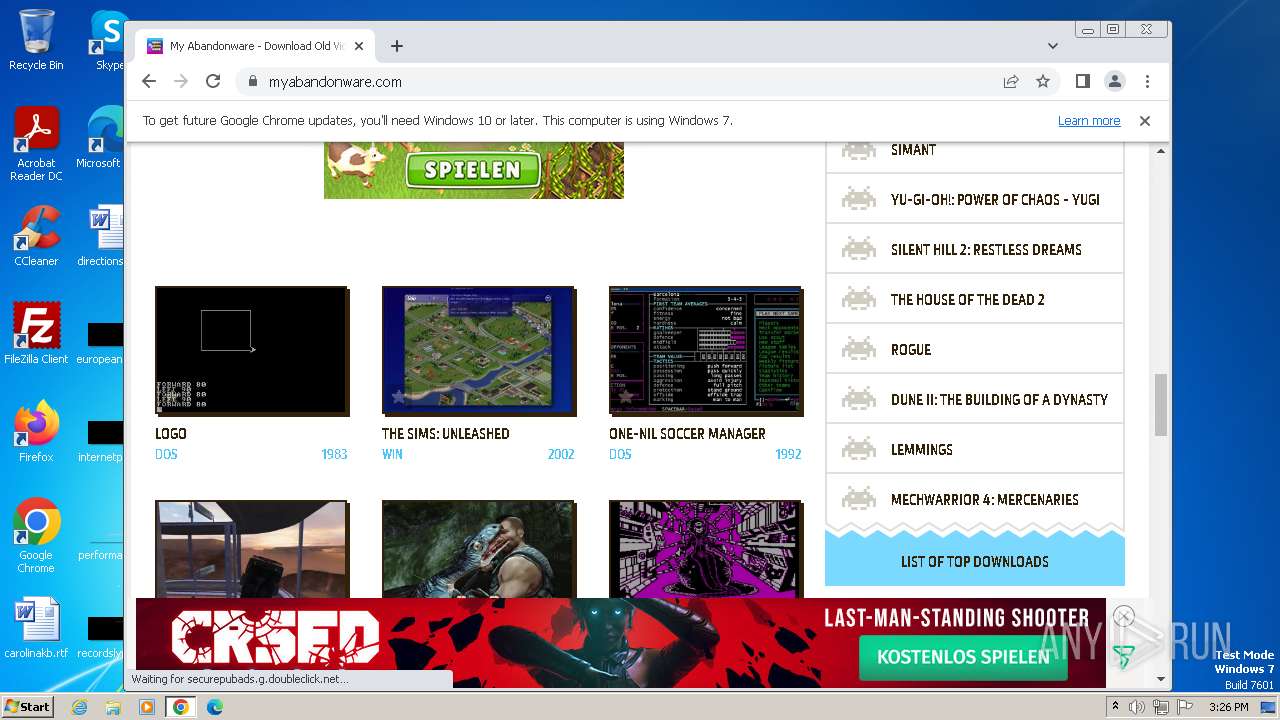Image resolution: width=1280 pixels, height=720 pixels.
Task: Open the Chrome side panel
Action: pos(1083,82)
